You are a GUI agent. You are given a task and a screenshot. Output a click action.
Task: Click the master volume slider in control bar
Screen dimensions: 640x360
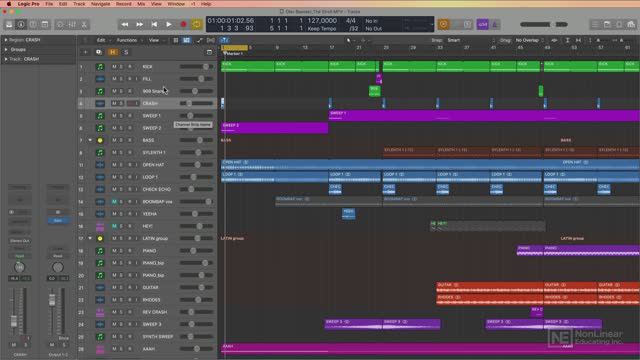tap(544, 24)
